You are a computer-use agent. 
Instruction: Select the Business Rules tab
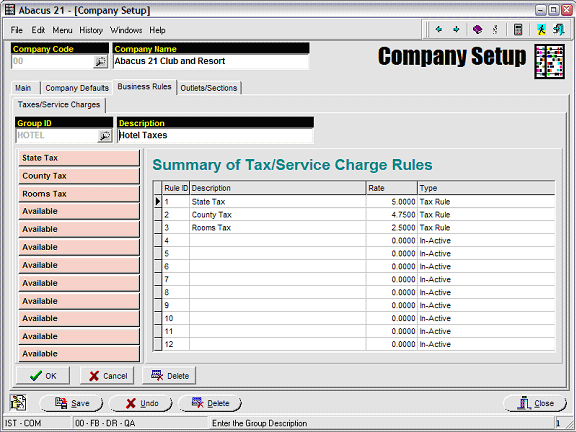144,87
